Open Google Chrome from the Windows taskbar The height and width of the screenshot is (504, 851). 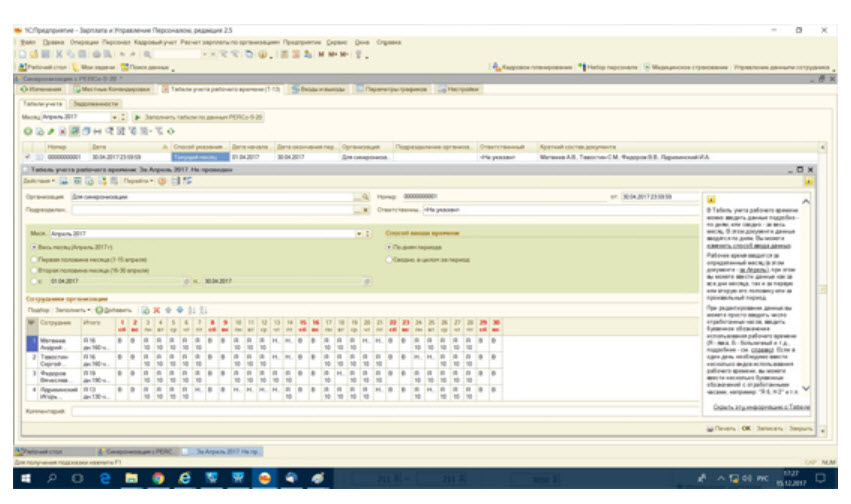158,478
